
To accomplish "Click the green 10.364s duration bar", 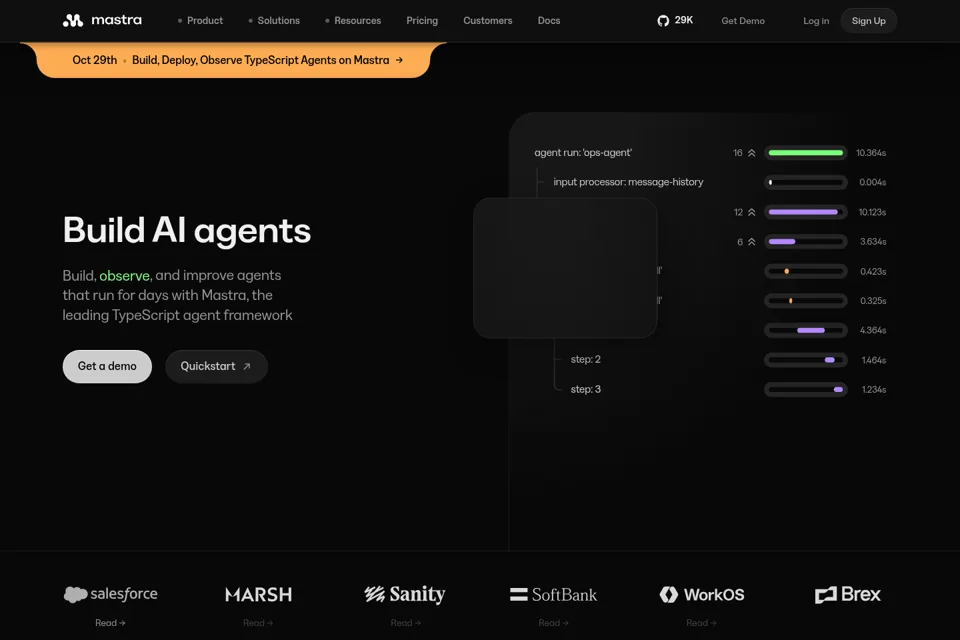I will (806, 152).
